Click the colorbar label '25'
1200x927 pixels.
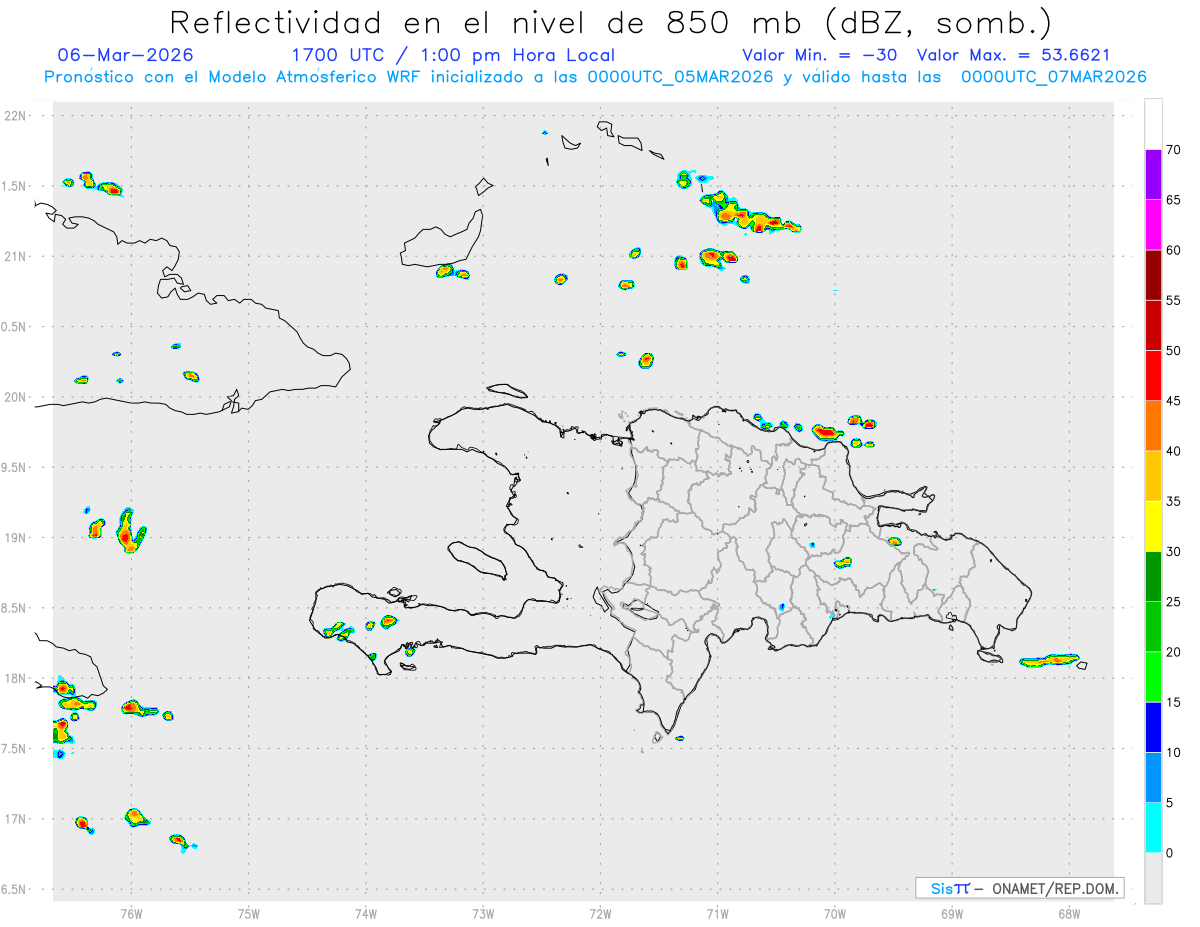[1173, 602]
